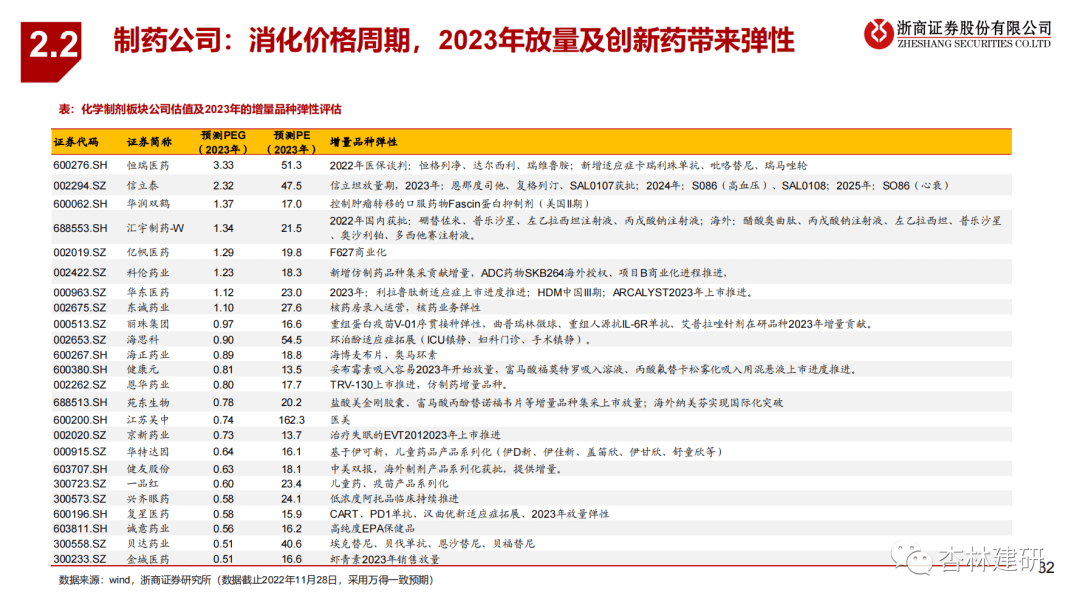Select company name 健康元
Viewport: 1080px width, 607px height.
143,370
